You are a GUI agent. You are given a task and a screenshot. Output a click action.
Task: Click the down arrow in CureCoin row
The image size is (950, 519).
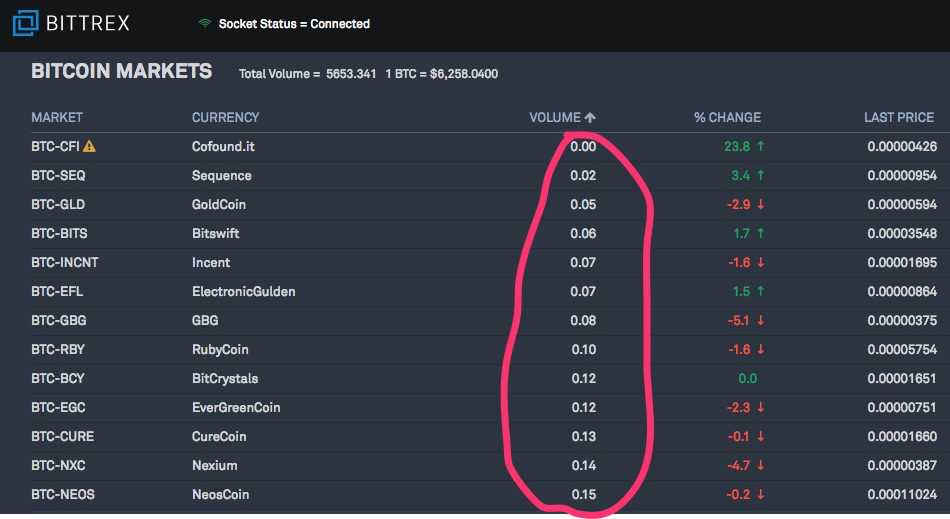tap(760, 437)
